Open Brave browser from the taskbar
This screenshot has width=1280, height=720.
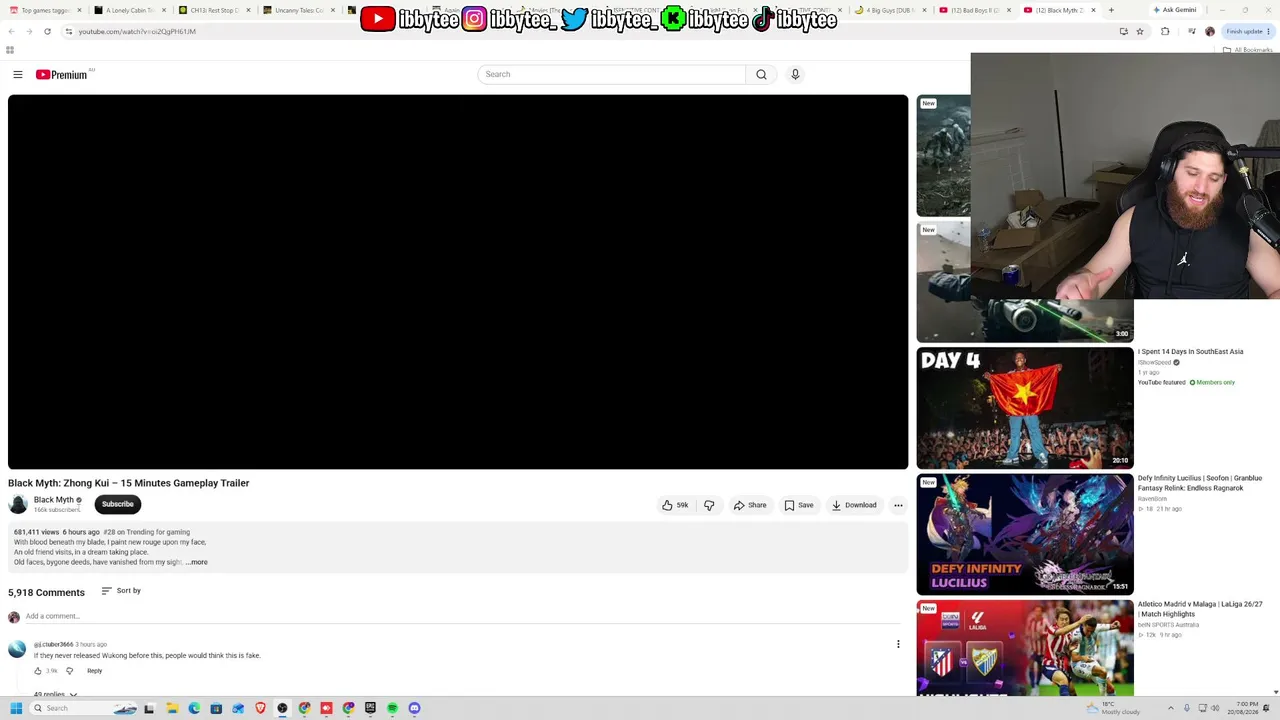pyautogui.click(x=260, y=708)
